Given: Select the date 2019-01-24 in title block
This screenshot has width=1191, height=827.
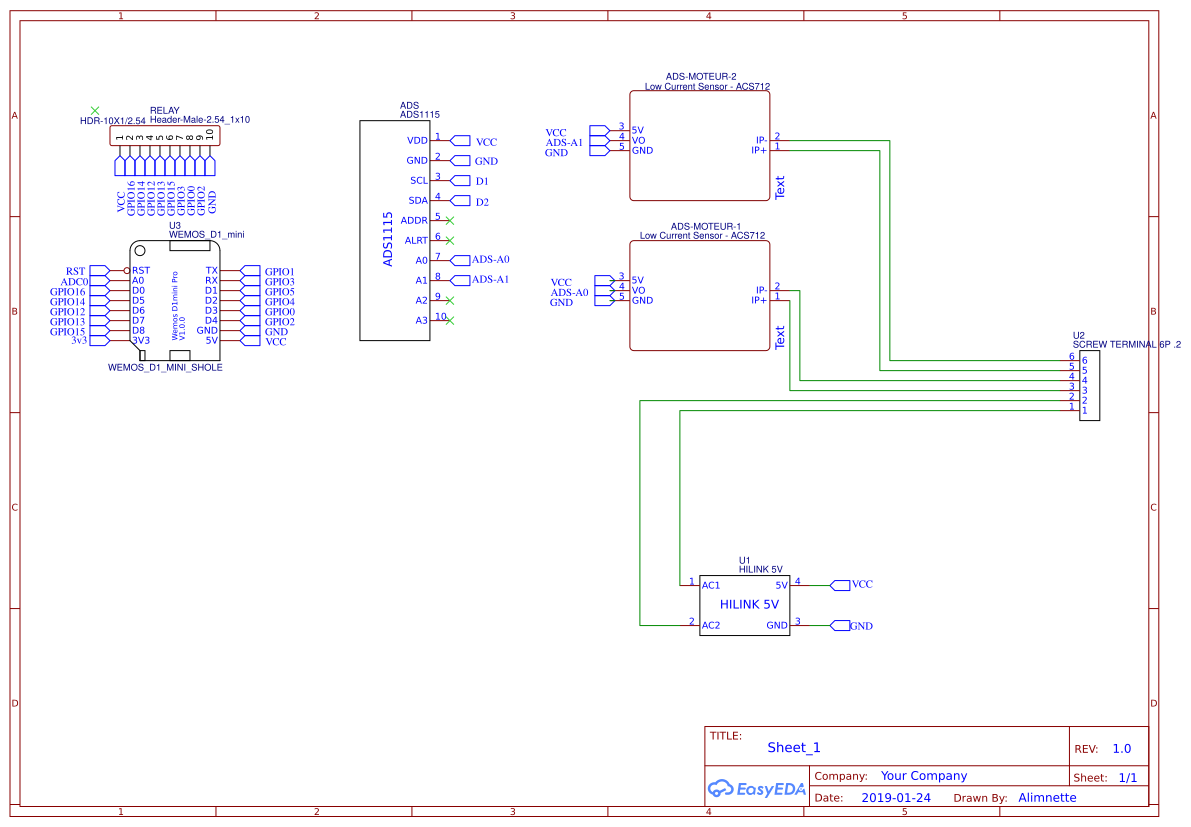Looking at the screenshot, I should tap(895, 797).
